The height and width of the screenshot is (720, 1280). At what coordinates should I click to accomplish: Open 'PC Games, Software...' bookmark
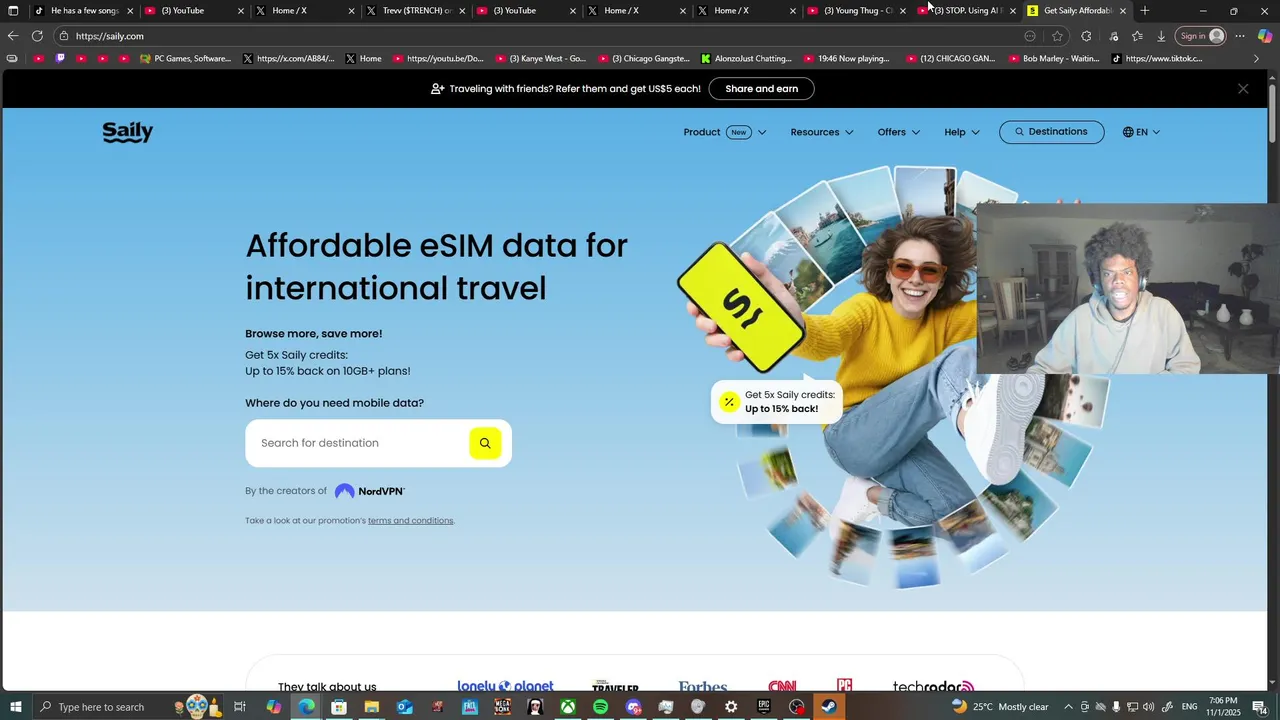point(186,59)
